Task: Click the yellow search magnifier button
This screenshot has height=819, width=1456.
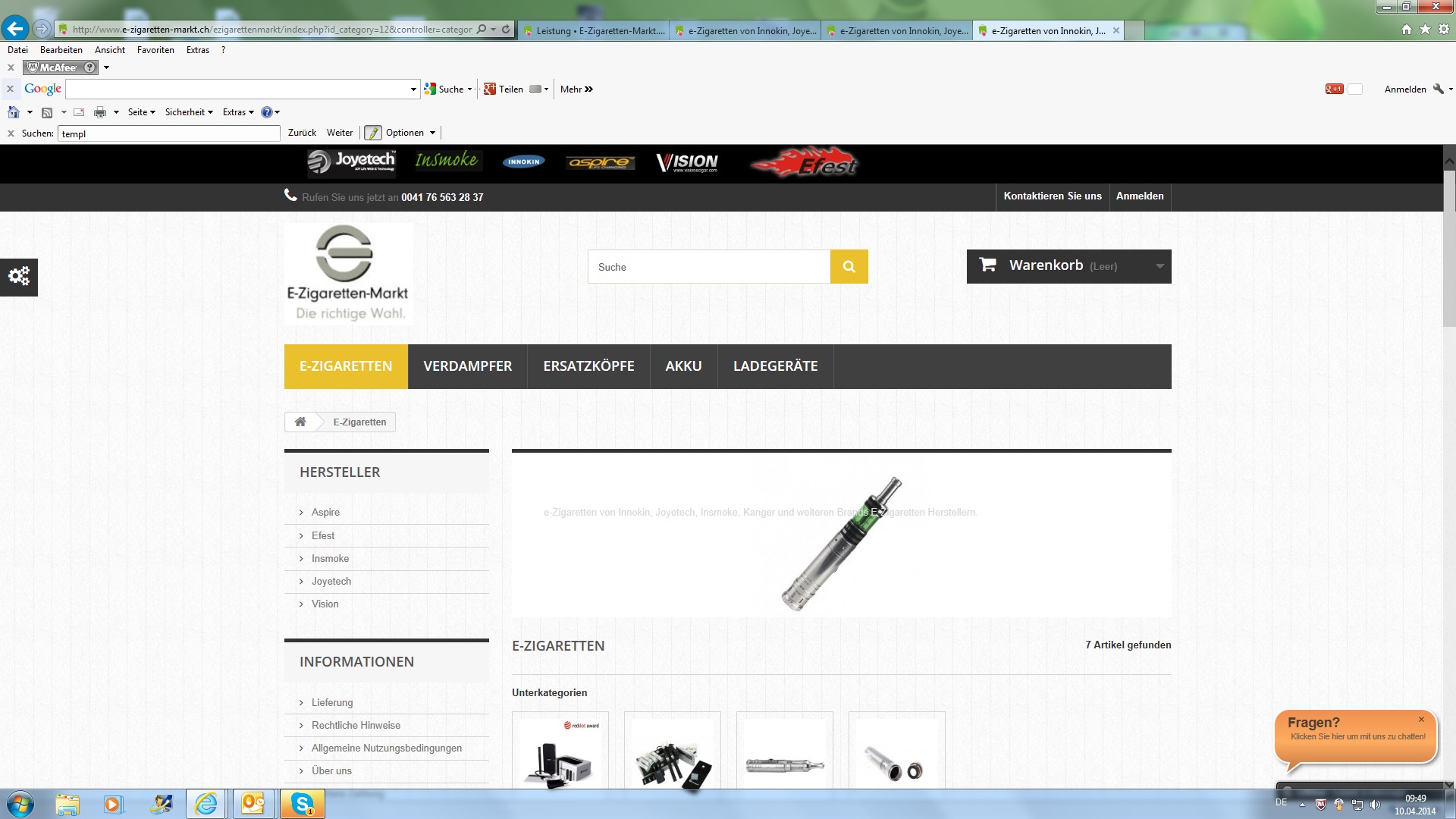Action: (x=849, y=267)
